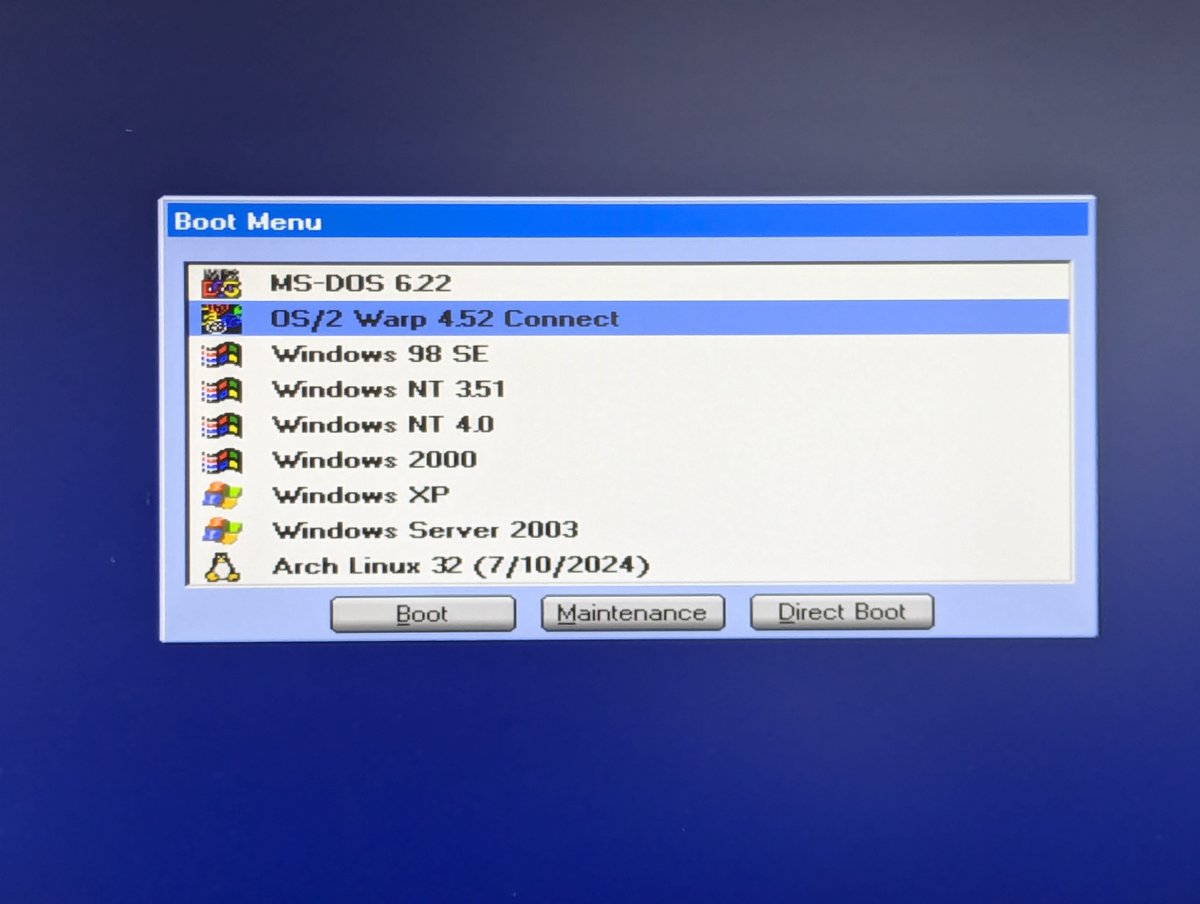Pick the Windows NT 3.51 text entry
The image size is (1200, 904).
(389, 389)
